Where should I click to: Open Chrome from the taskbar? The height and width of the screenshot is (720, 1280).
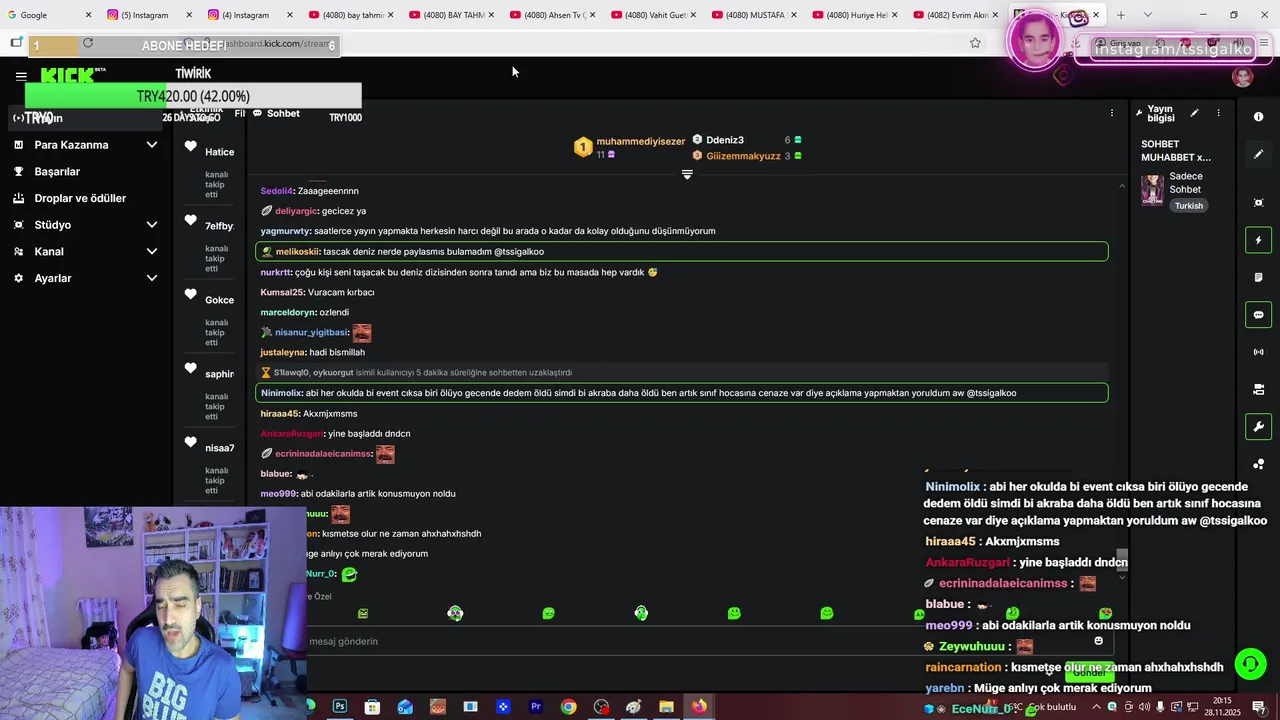click(568, 707)
